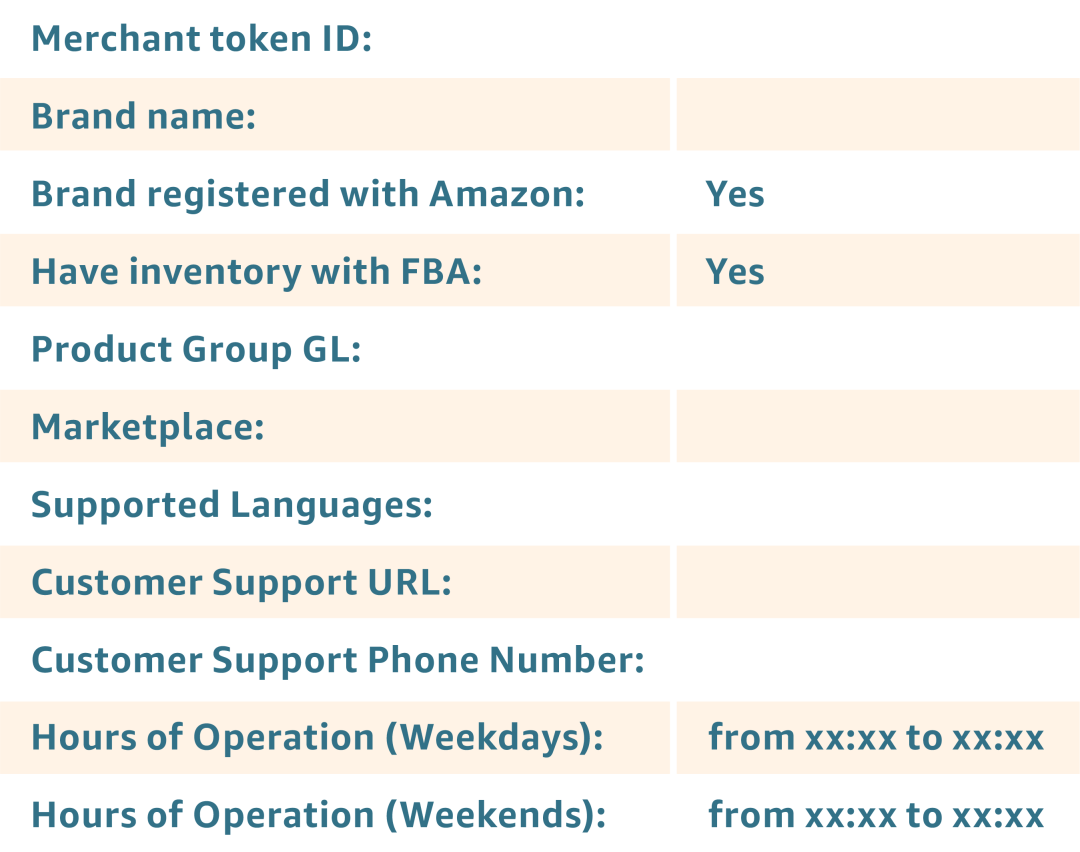Click the Customer Support Phone Number label
Screen dimensions: 1080x852
click(x=338, y=660)
